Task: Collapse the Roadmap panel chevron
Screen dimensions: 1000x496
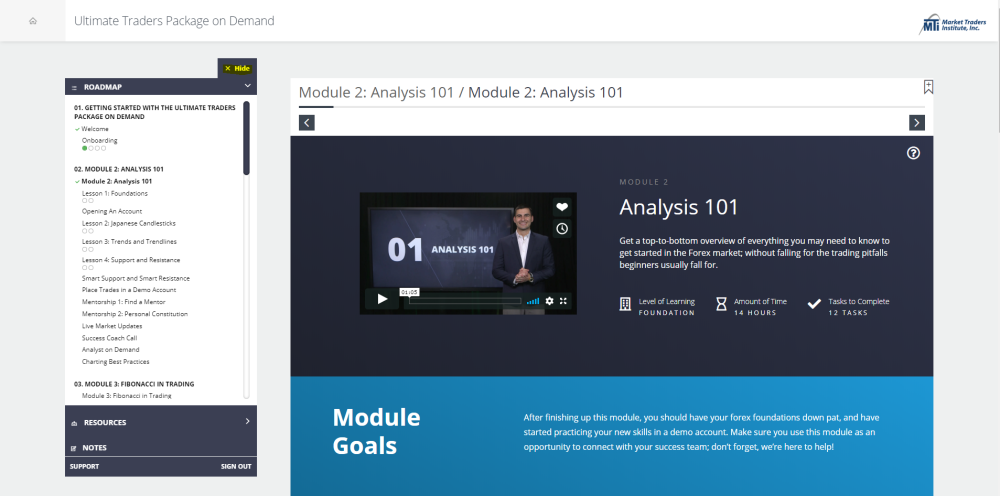Action: [x=247, y=86]
